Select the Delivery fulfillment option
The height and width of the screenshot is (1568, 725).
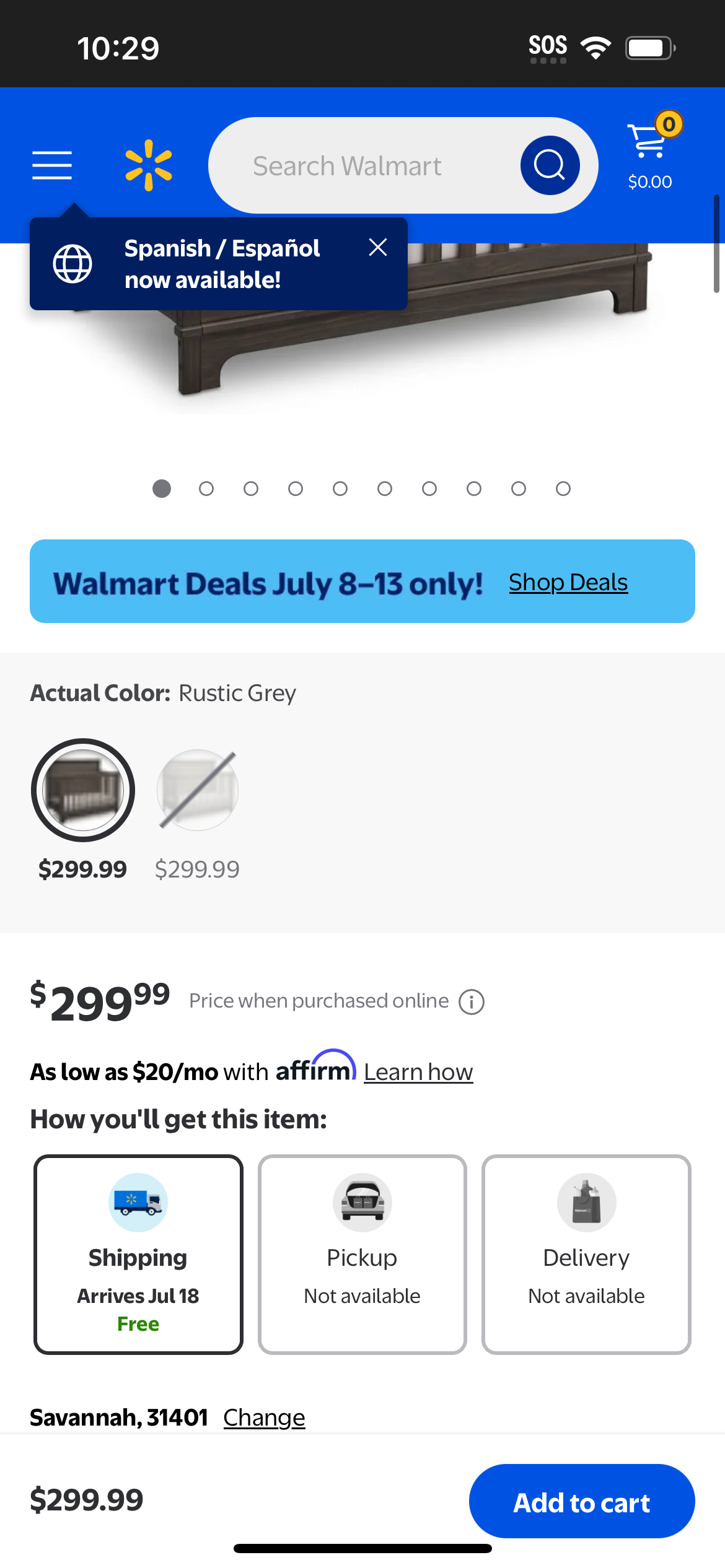[586, 1254]
